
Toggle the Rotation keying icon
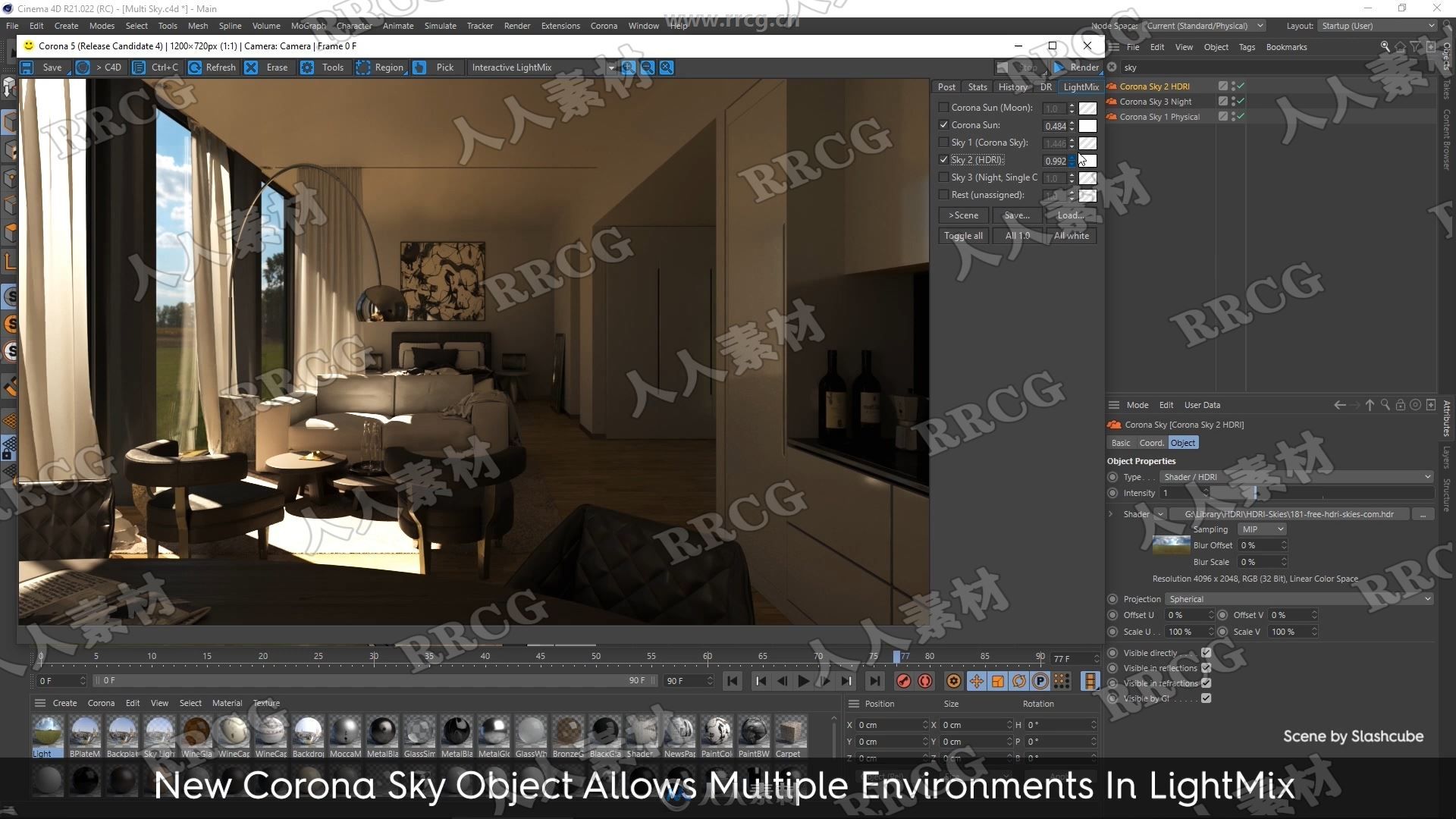pyautogui.click(x=1019, y=681)
